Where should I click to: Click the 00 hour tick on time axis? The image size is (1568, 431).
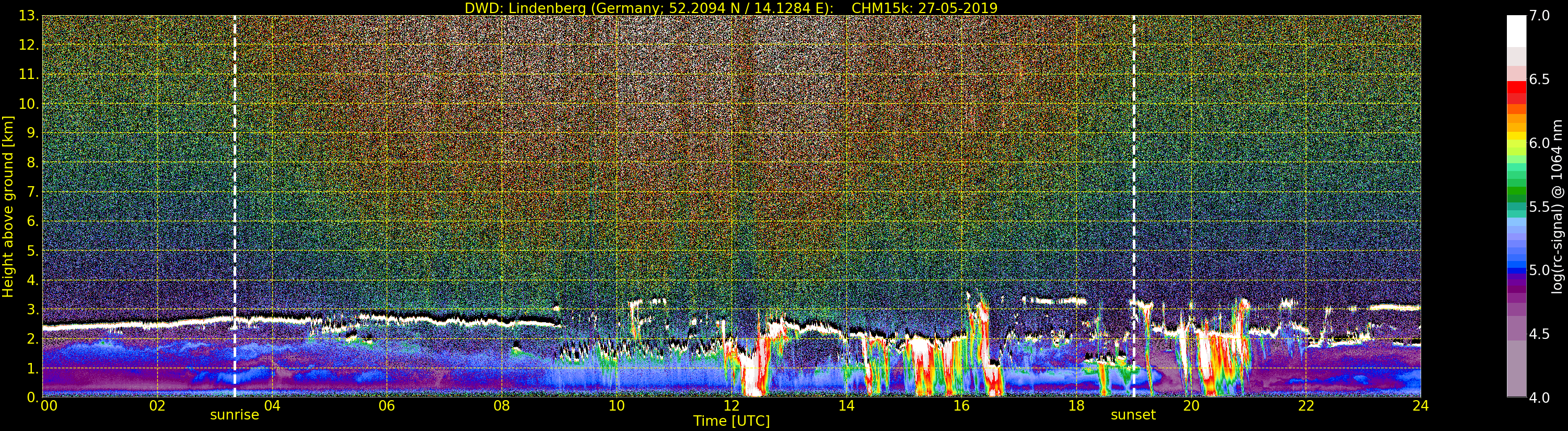[48, 406]
